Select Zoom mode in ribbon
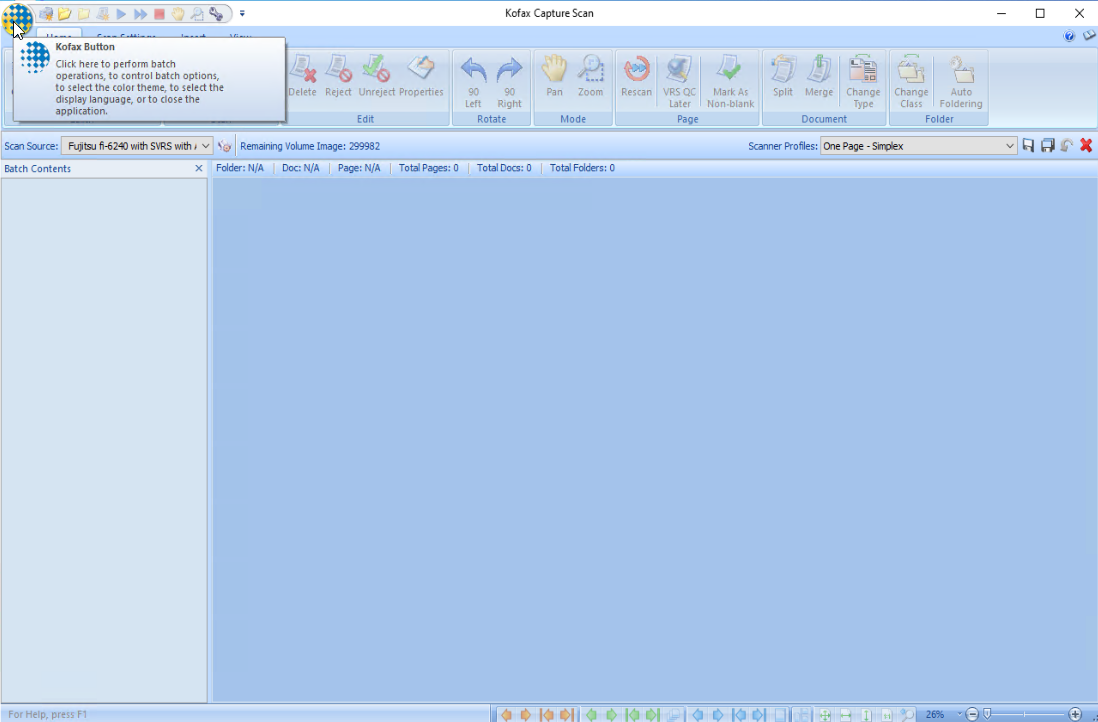This screenshot has width=1098, height=722. (590, 77)
